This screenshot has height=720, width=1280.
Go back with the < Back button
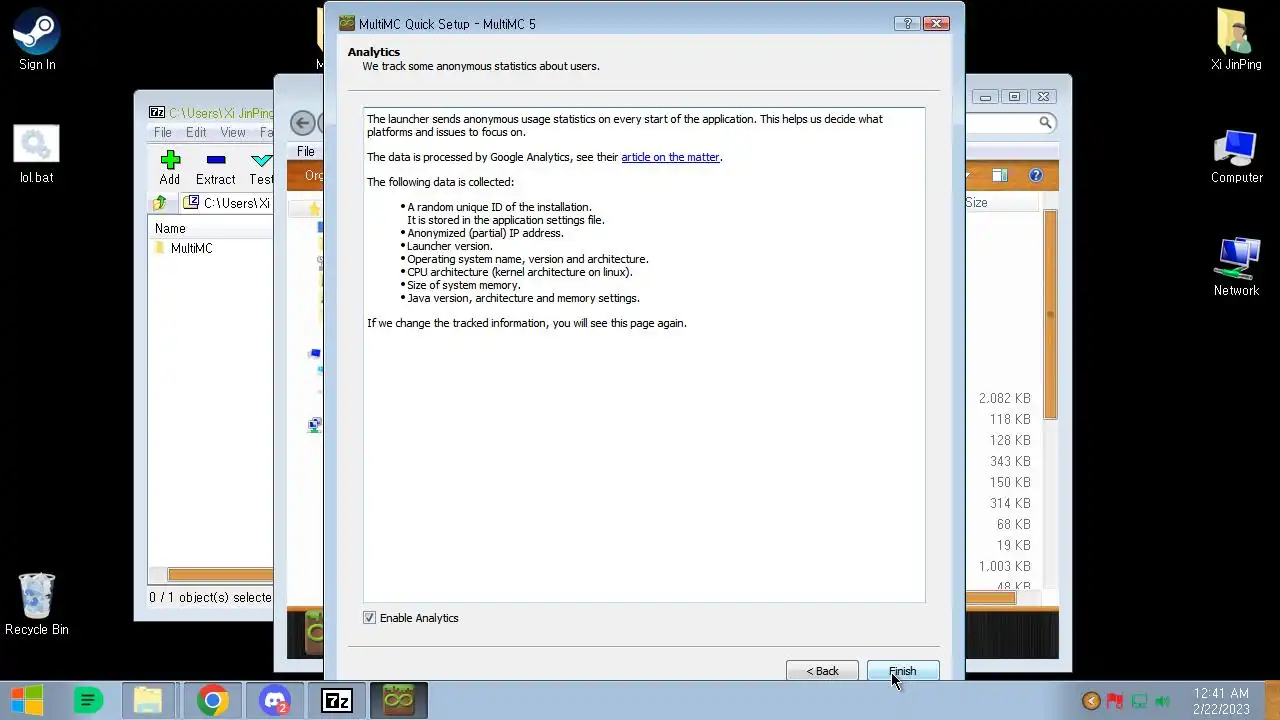822,671
